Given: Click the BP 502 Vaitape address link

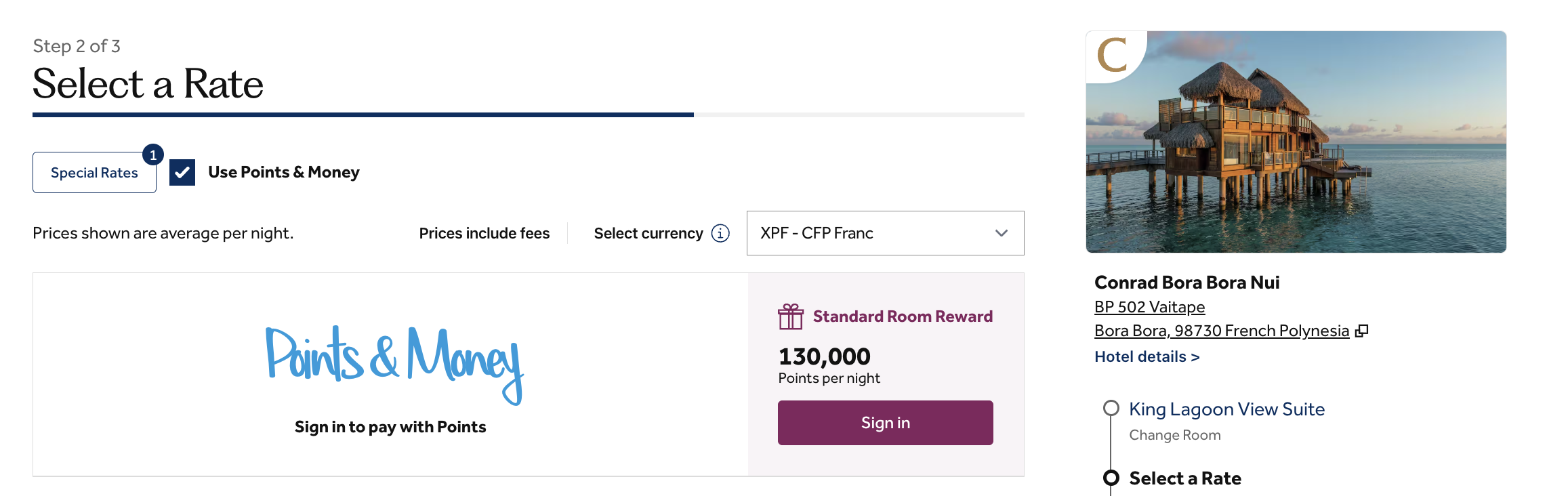Looking at the screenshot, I should [x=1149, y=307].
